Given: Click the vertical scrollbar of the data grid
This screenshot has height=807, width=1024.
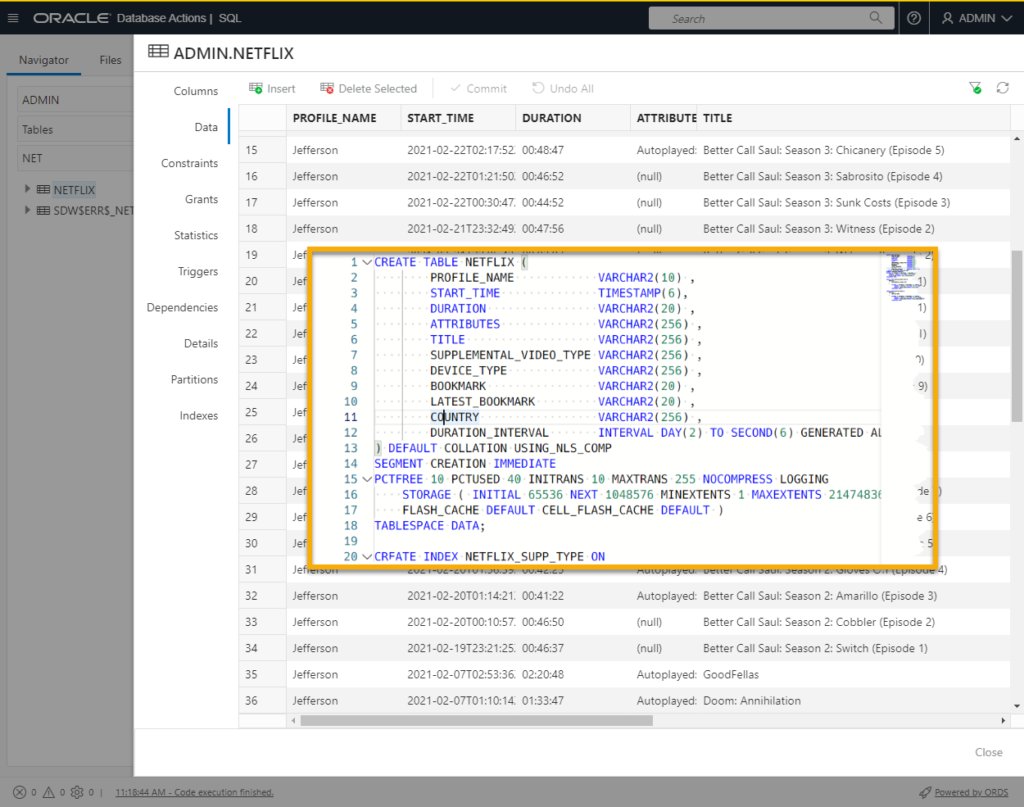Looking at the screenshot, I should [x=1017, y=336].
